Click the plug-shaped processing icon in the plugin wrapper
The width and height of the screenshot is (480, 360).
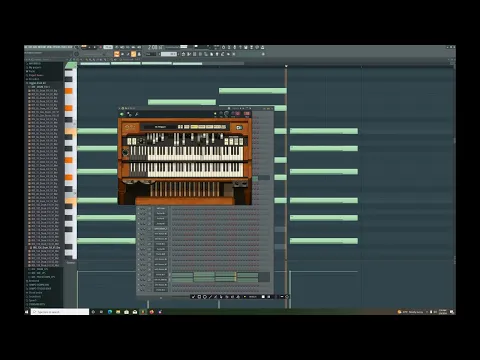(129, 114)
